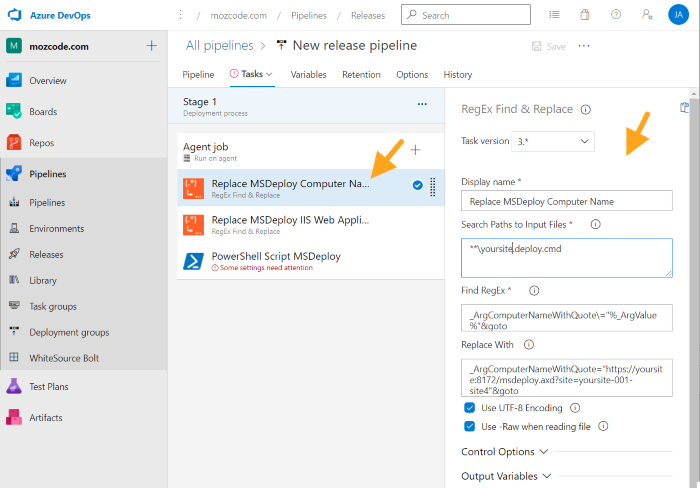Click the right panel vertical scrollbar

pyautogui.click(x=694, y=288)
